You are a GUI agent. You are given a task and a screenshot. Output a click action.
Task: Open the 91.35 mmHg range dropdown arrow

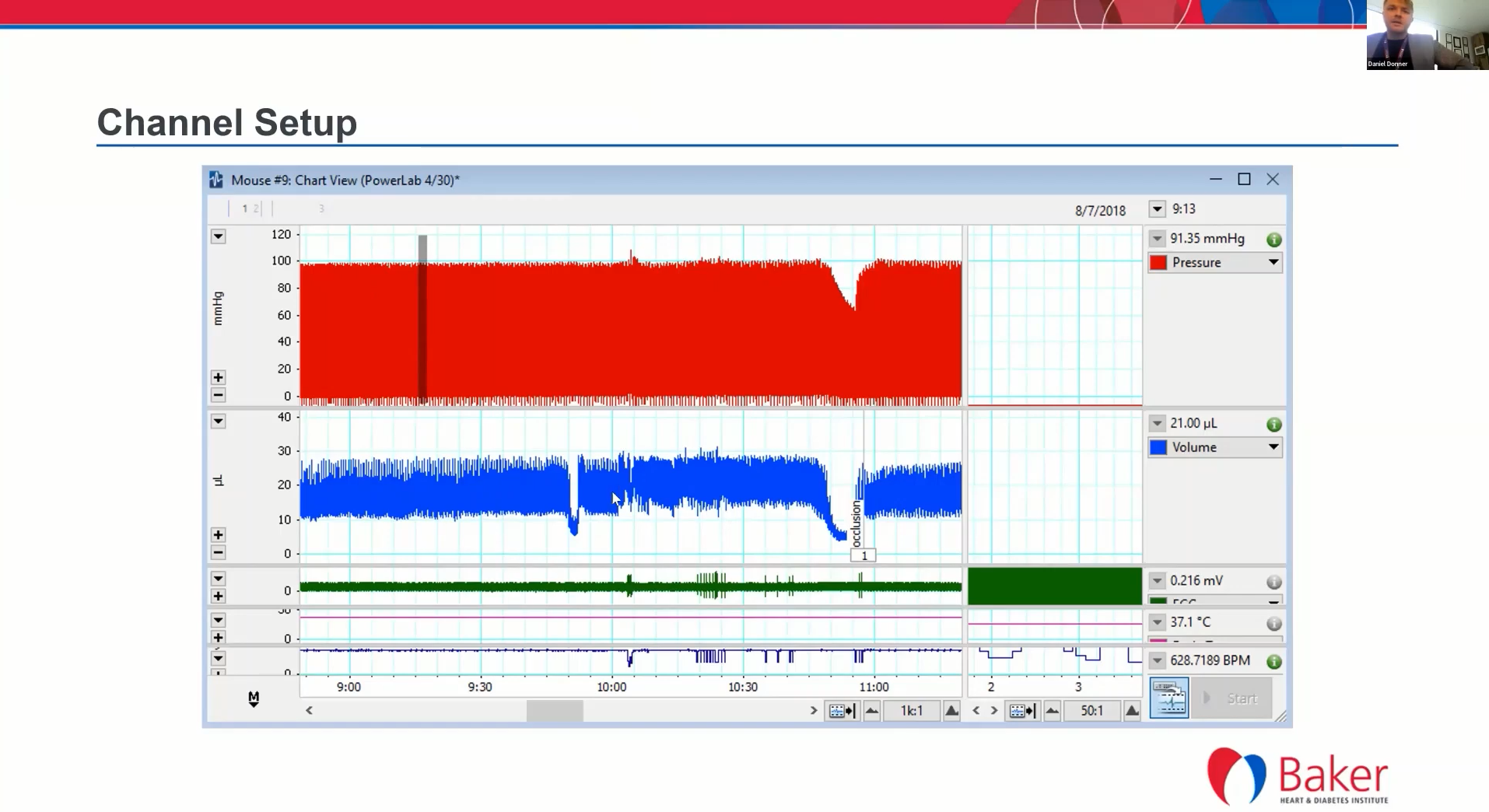[x=1157, y=240]
